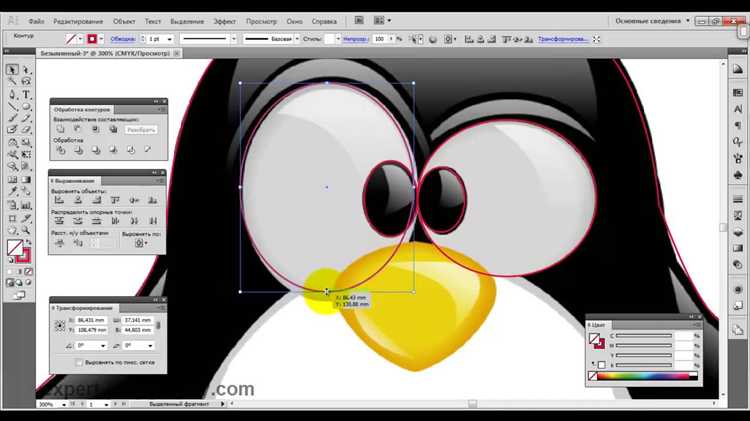This screenshot has width=750, height=421.
Task: Select the Selection arrow tool
Action: pos(12,70)
